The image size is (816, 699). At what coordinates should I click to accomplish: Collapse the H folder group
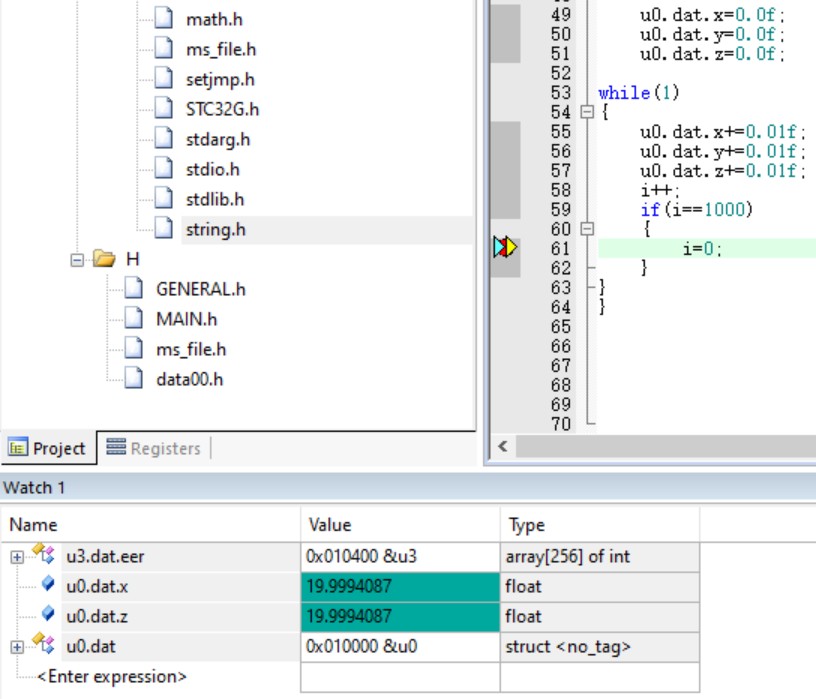click(x=76, y=259)
